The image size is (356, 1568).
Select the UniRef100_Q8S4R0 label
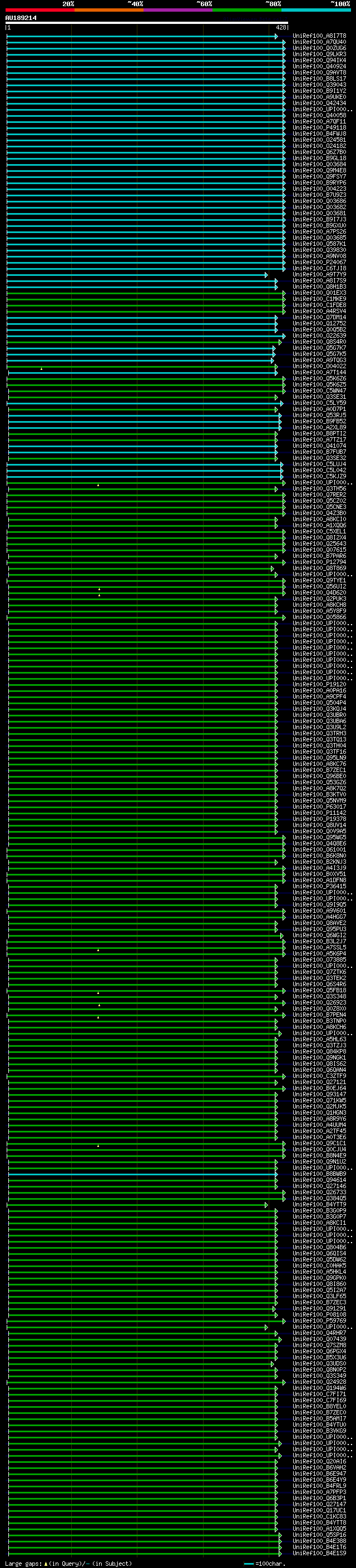point(319,342)
